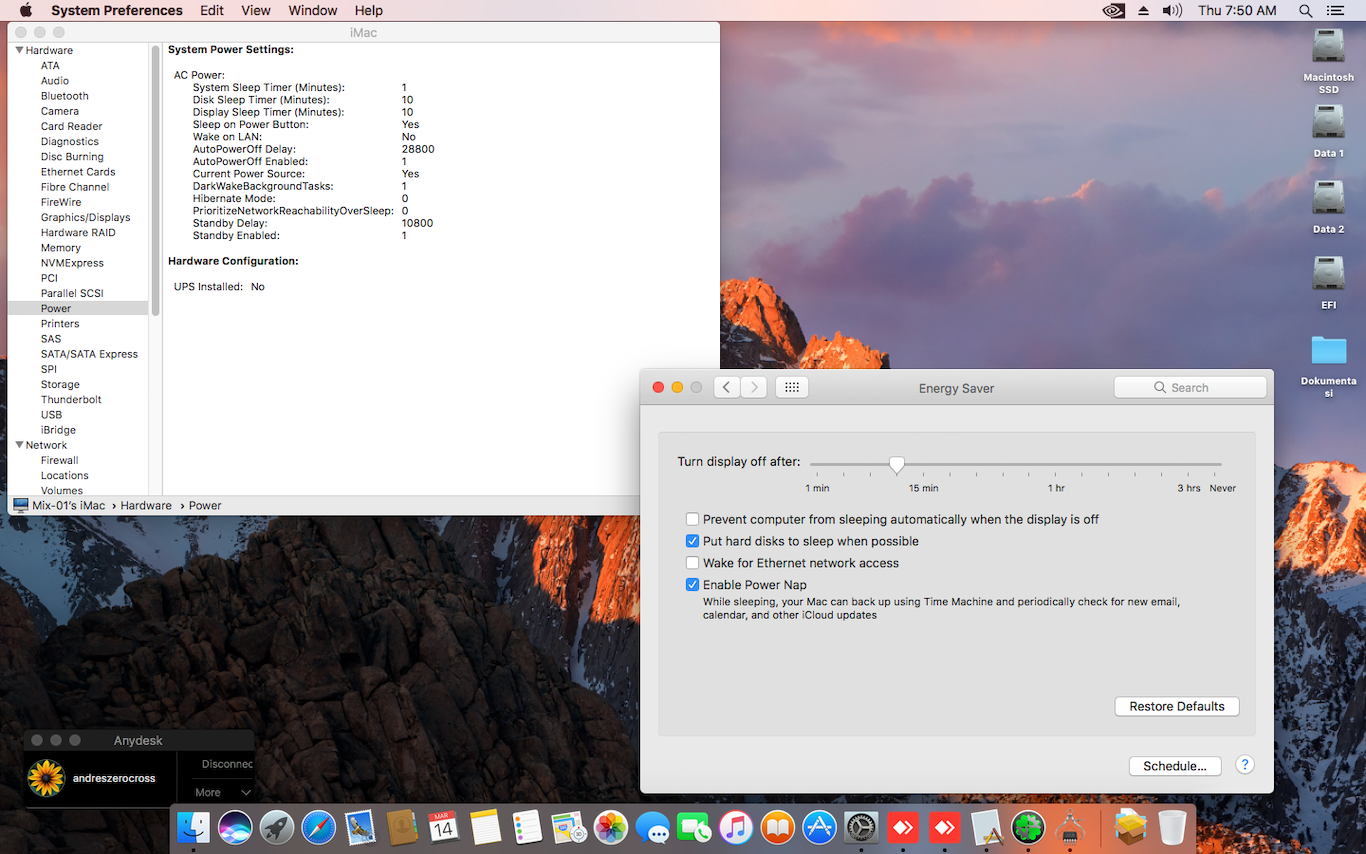1366x854 pixels.
Task: Click the NVIDIA menu bar icon
Action: 1113,11
